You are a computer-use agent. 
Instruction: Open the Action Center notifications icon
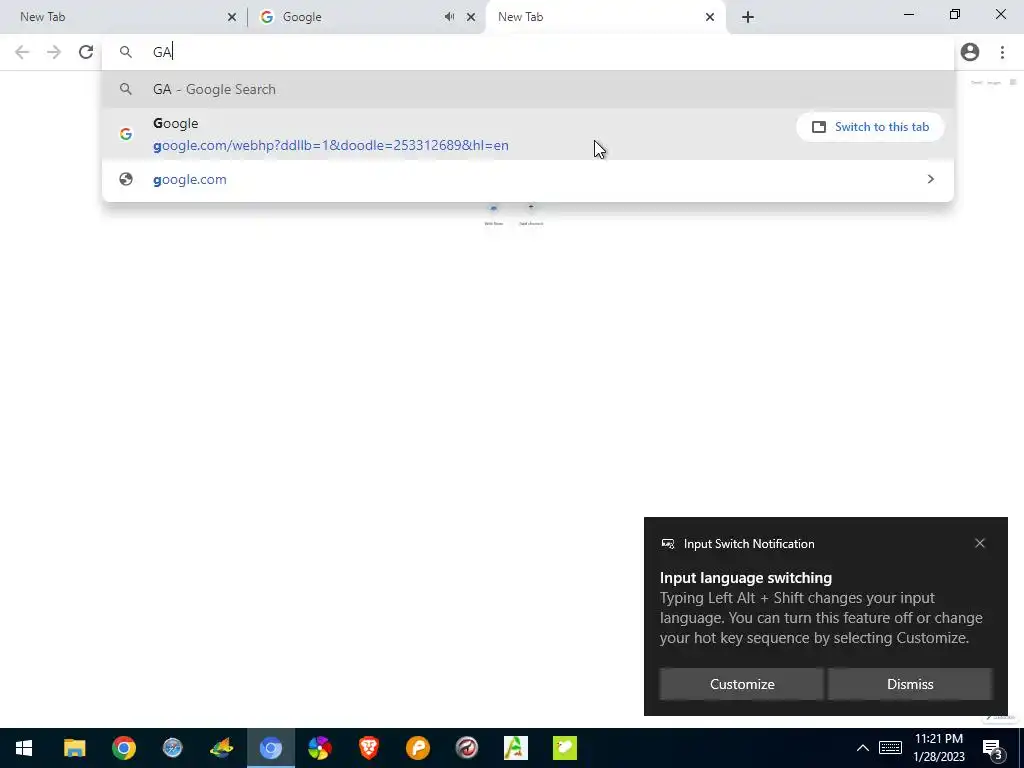click(x=992, y=748)
